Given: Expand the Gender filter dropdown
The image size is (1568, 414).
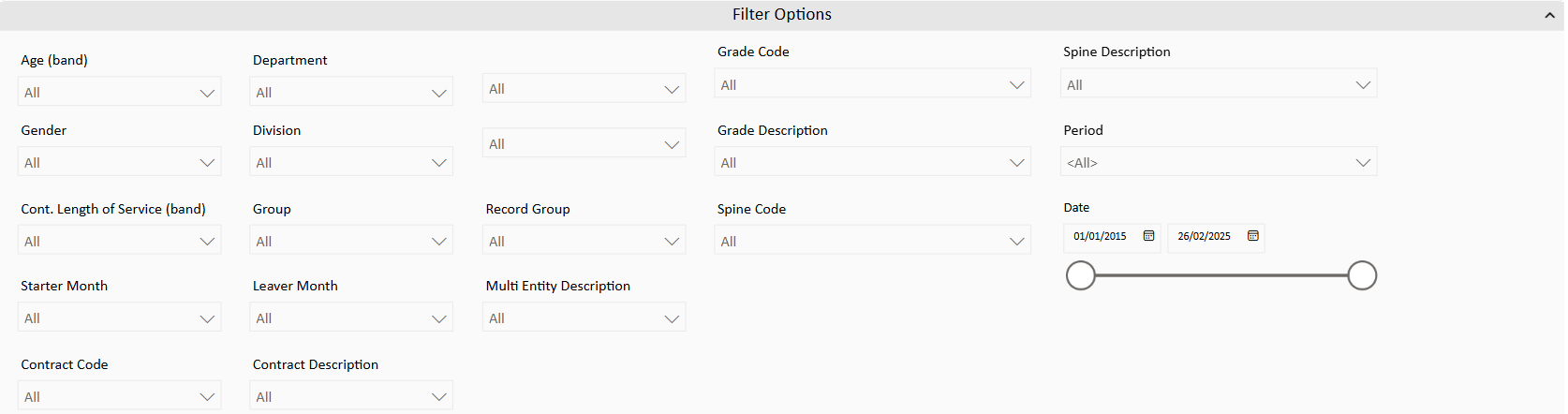Looking at the screenshot, I should tap(120, 162).
